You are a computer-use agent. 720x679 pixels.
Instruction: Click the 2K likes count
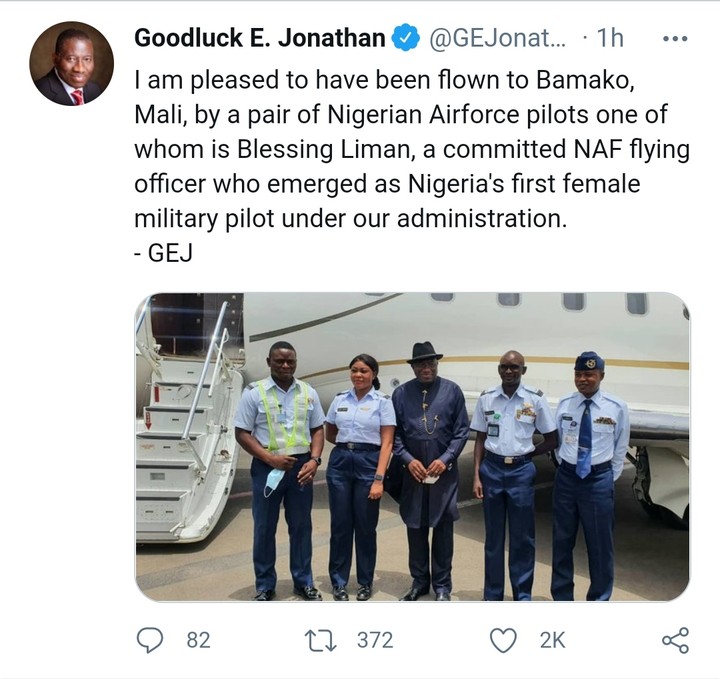click(552, 640)
